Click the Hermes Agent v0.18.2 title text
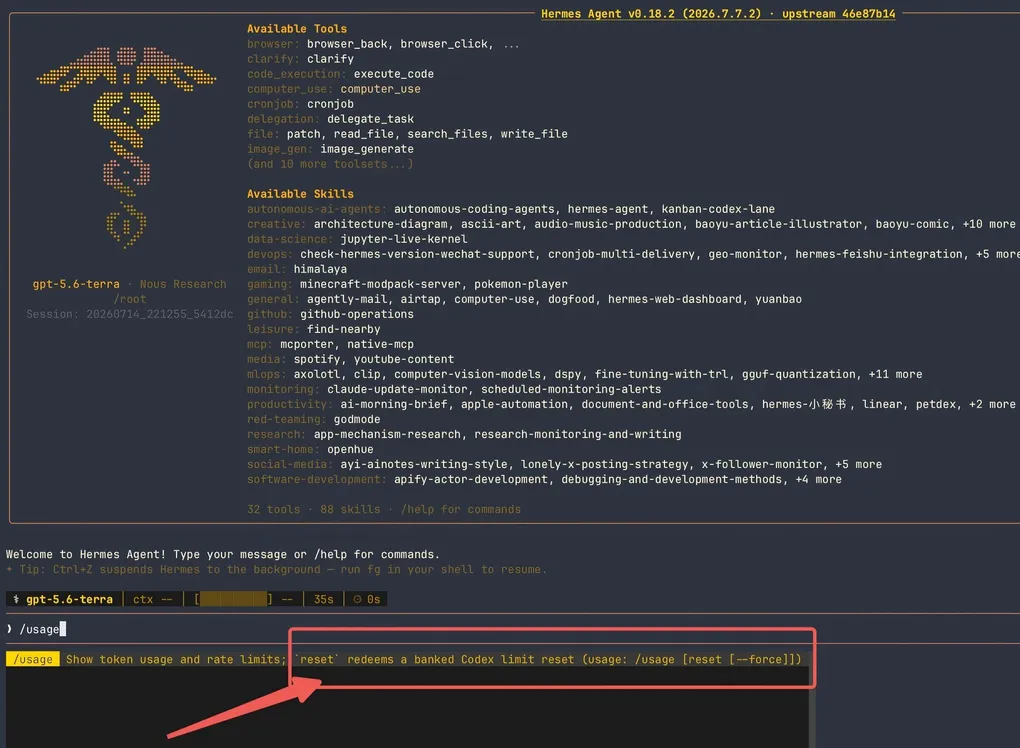 (651, 14)
